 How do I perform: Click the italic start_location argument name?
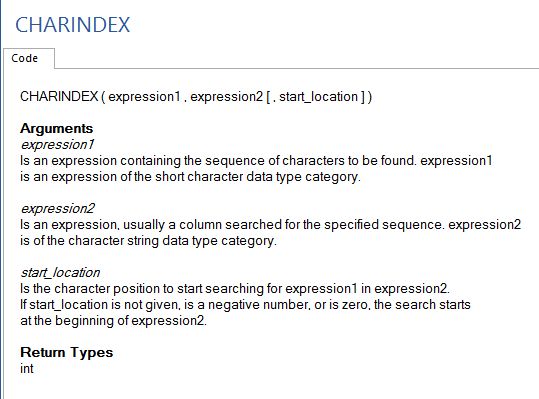click(x=60, y=272)
